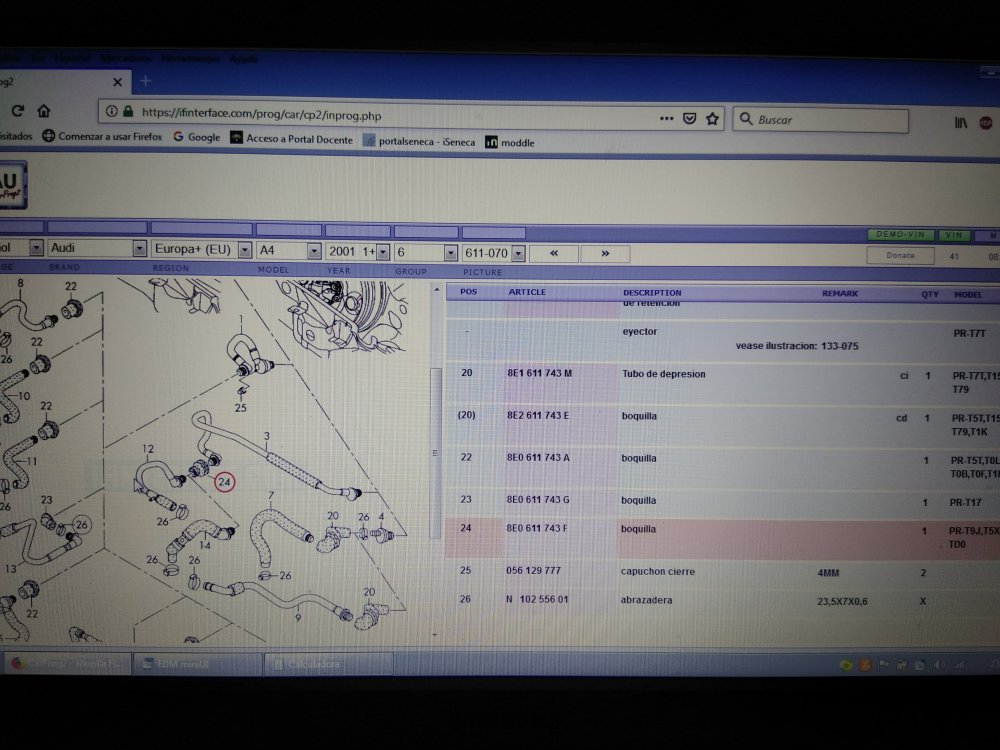Open the Region dropdown showing Europa+ (EU)

click(x=201, y=249)
